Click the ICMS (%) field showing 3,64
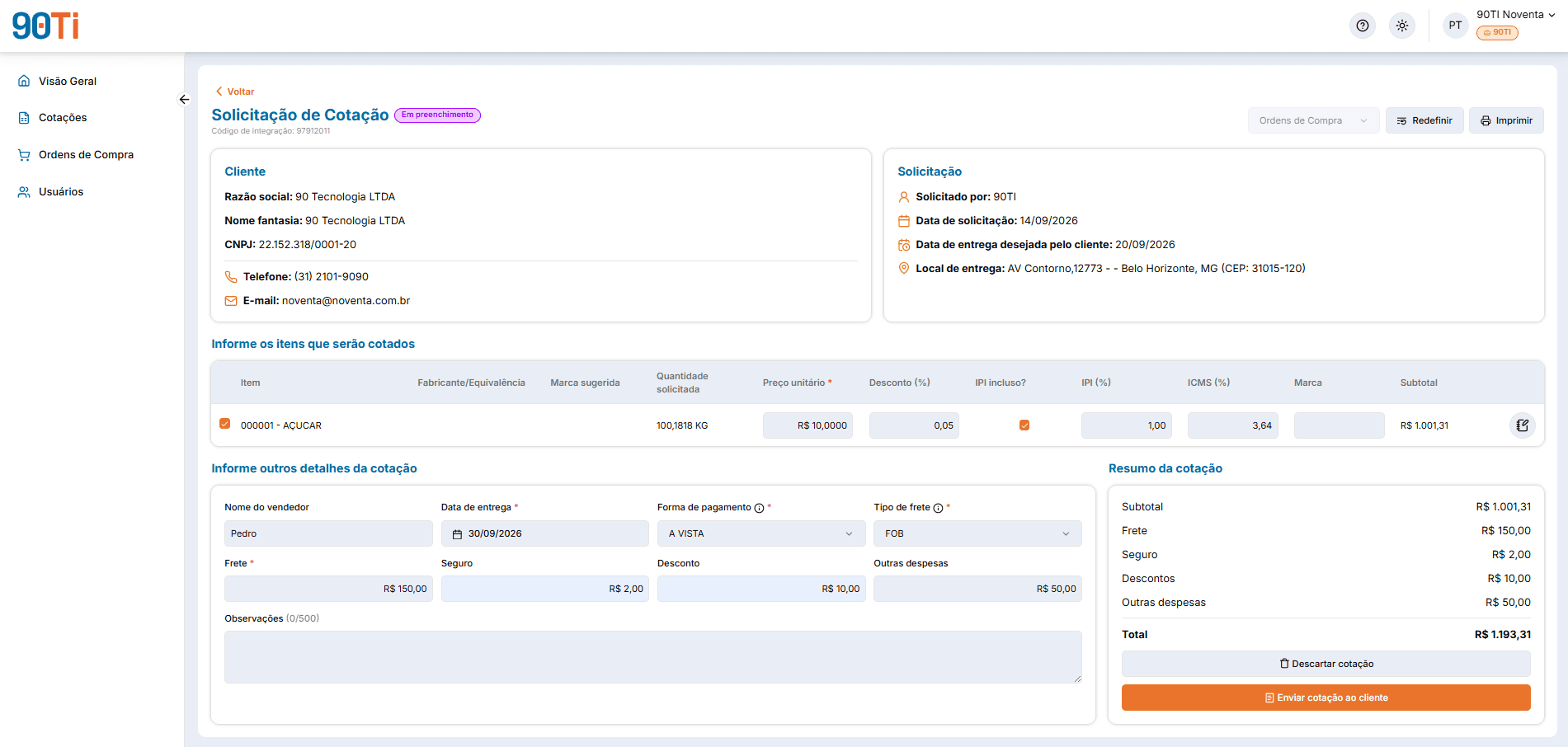This screenshot has width=1568, height=747. 1233,425
